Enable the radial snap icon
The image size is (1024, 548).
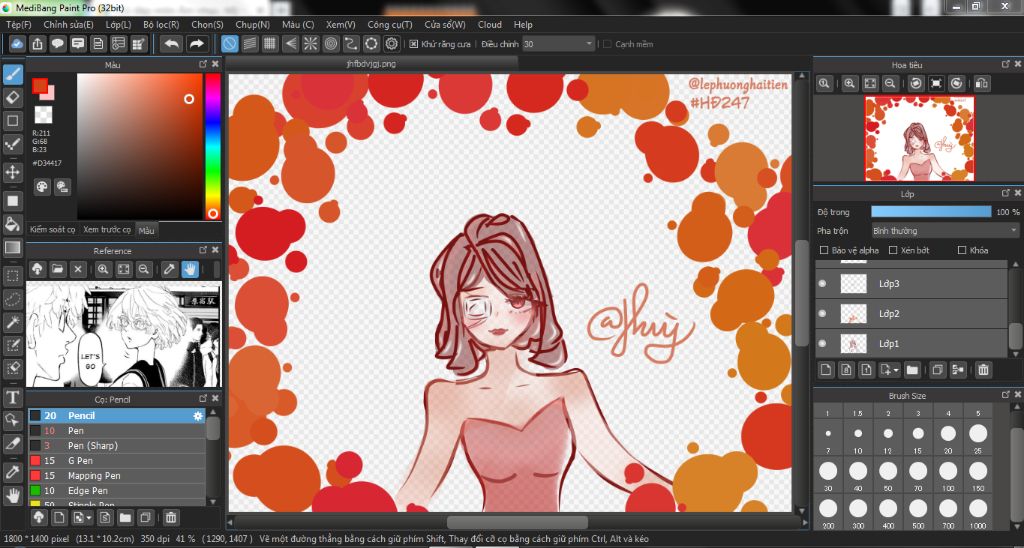(x=311, y=44)
